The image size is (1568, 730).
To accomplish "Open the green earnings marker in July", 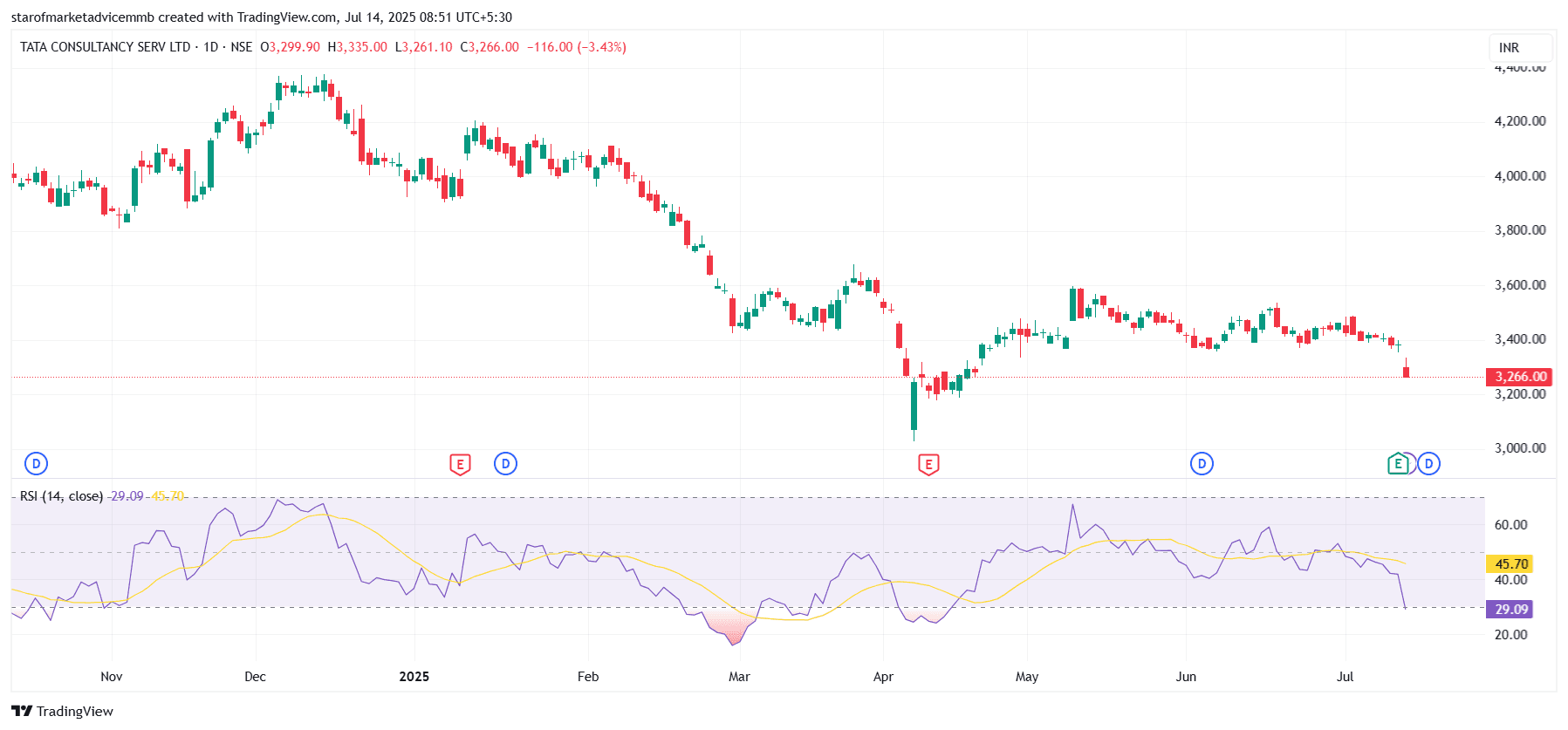I will (1398, 464).
